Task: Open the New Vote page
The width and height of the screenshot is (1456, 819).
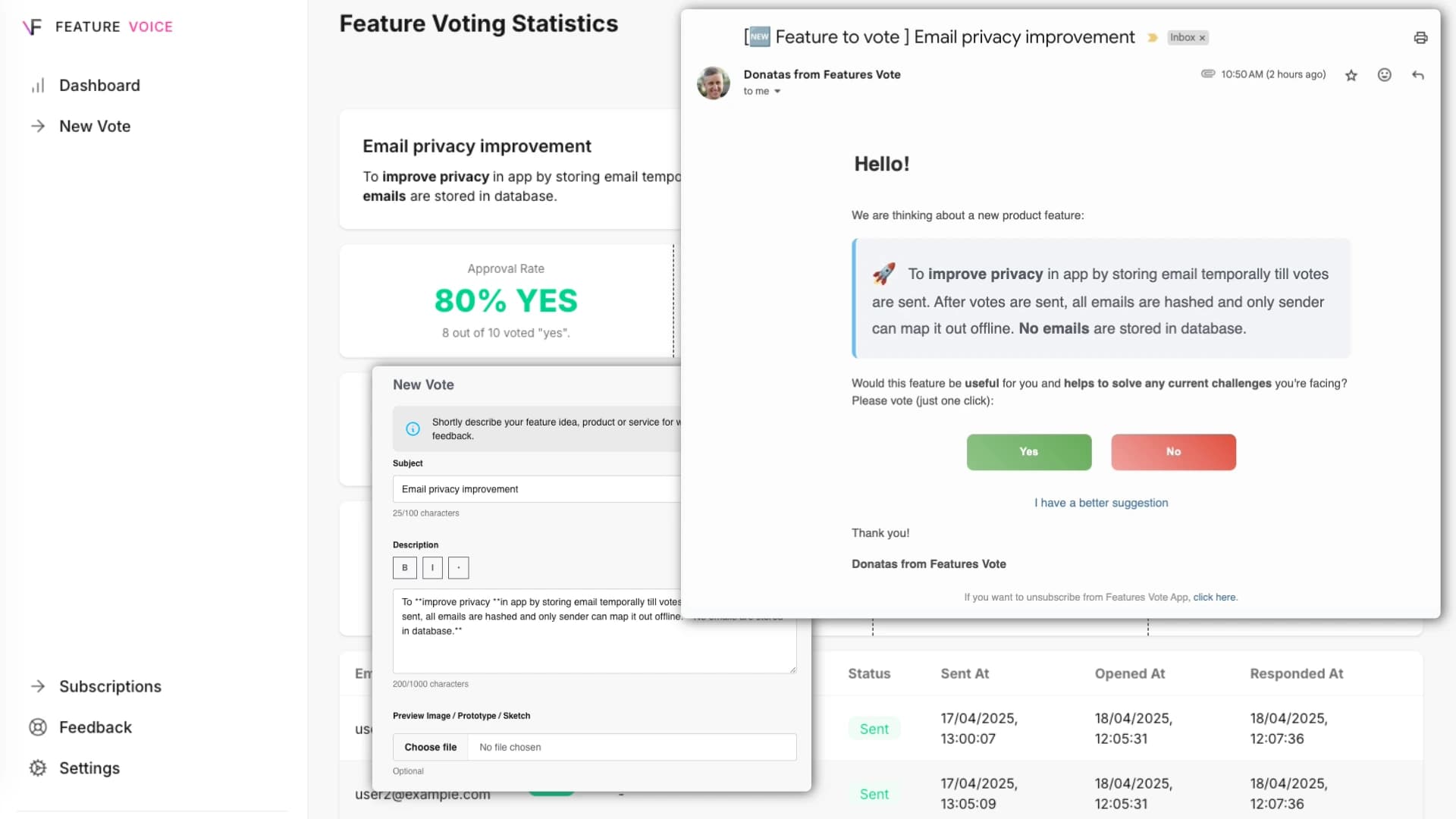Action: [x=94, y=126]
